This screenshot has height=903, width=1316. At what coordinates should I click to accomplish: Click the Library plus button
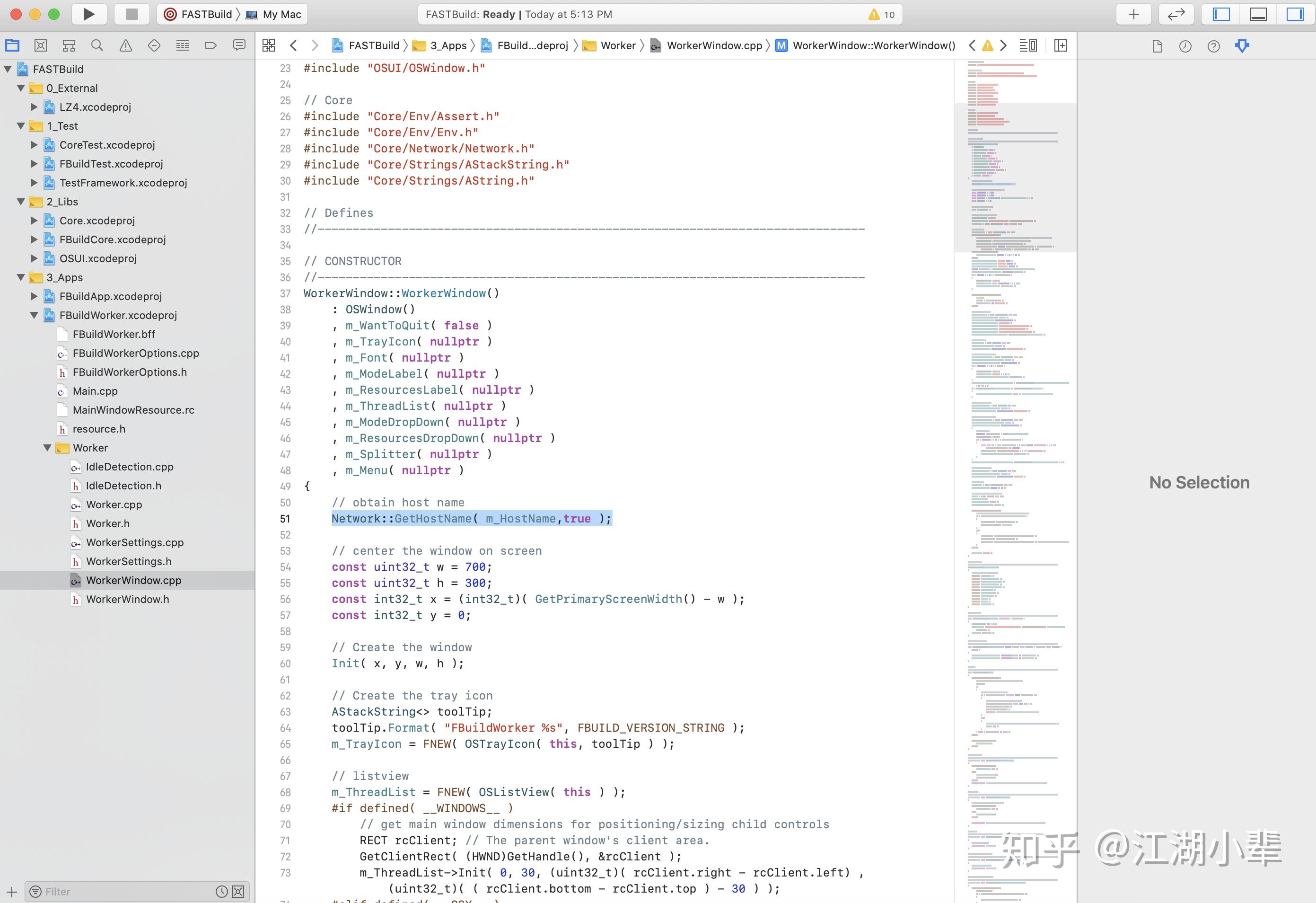[1133, 14]
